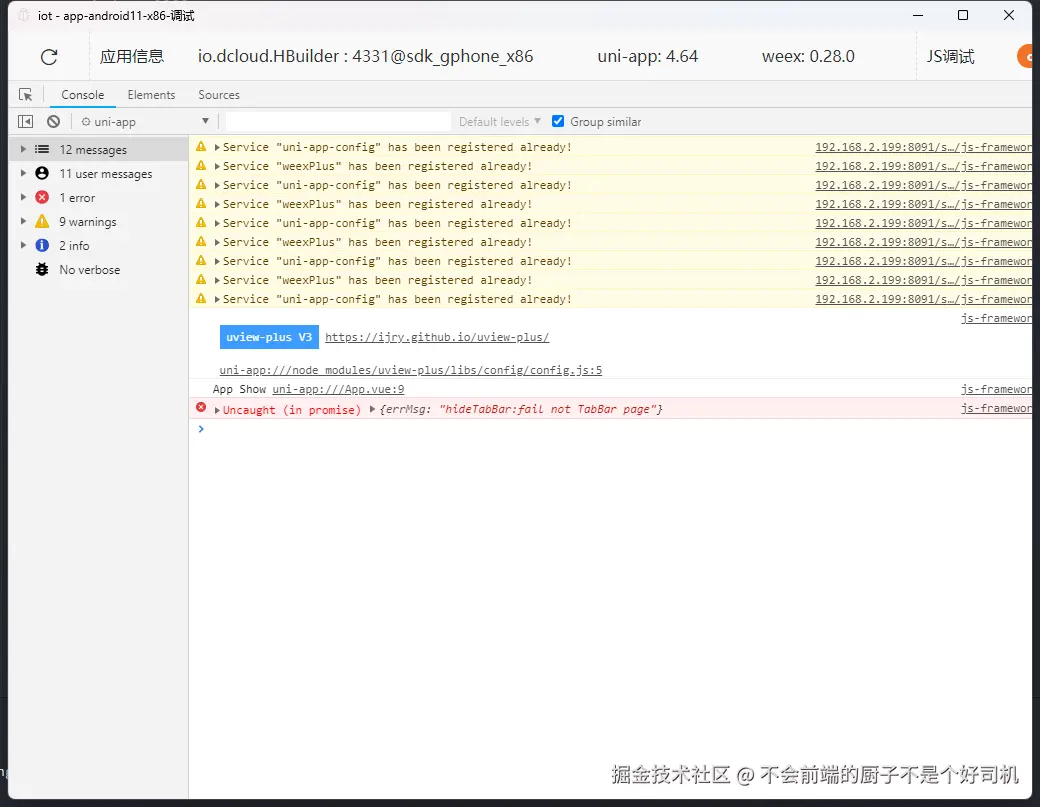Click the warning triangle icon in sidebar

coord(42,221)
